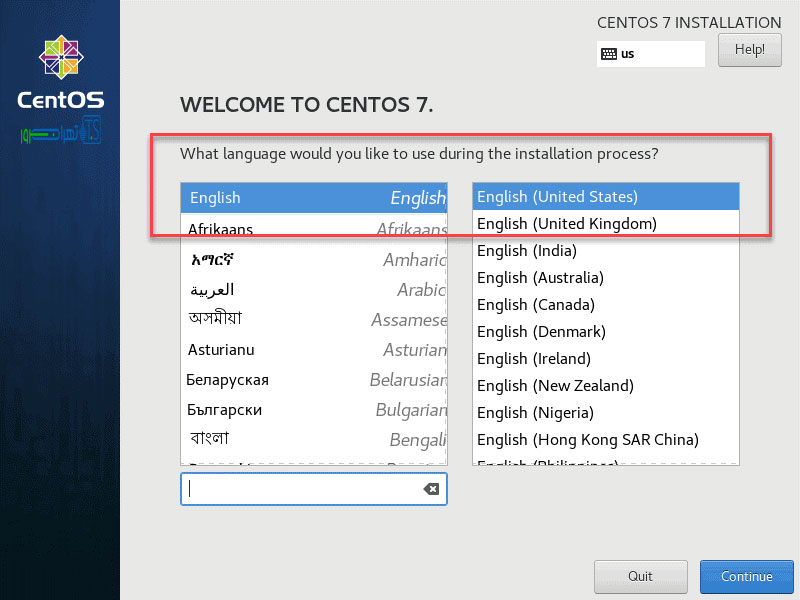Select English (Hong Kong SAR China) locale
The height and width of the screenshot is (600, 800).
(605, 440)
